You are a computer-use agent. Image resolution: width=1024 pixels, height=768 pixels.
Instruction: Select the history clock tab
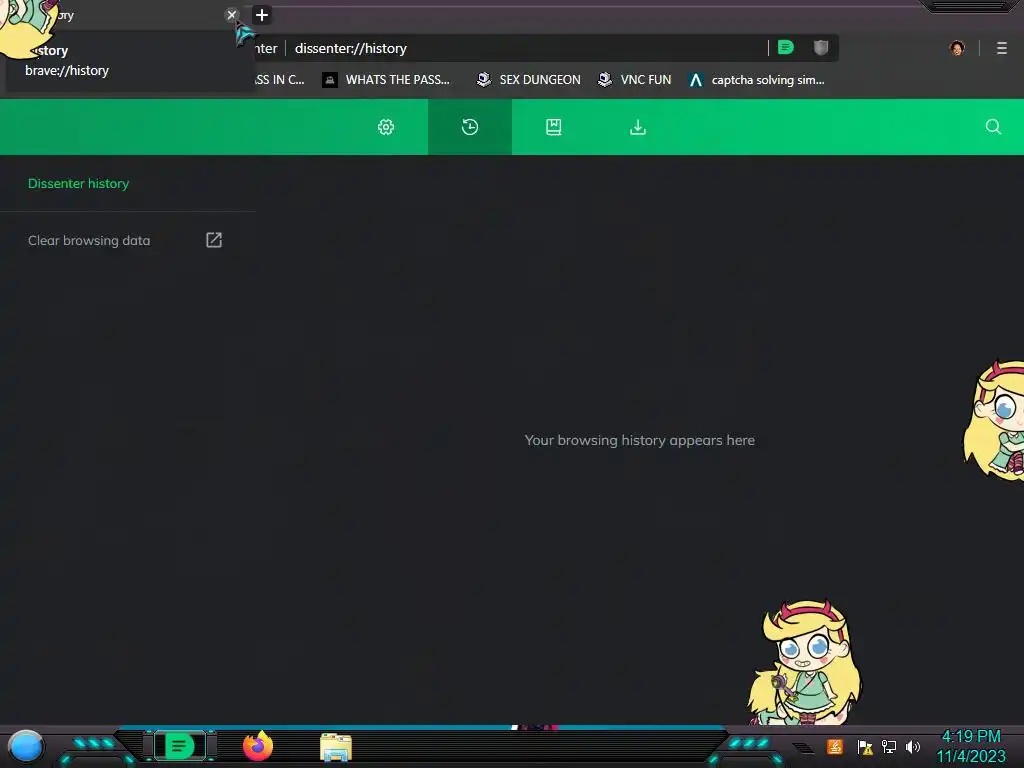[470, 127]
